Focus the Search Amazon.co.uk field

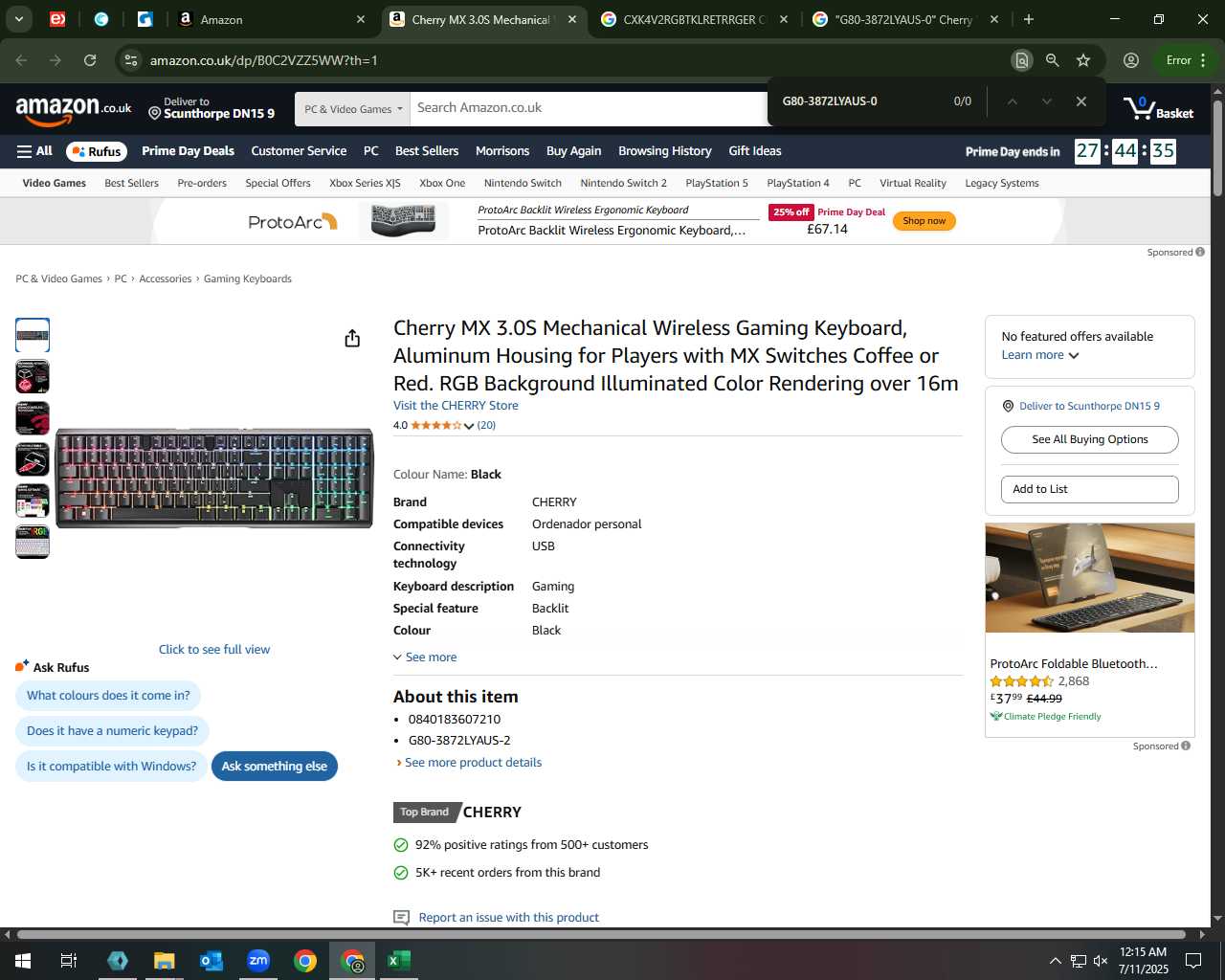tap(589, 108)
